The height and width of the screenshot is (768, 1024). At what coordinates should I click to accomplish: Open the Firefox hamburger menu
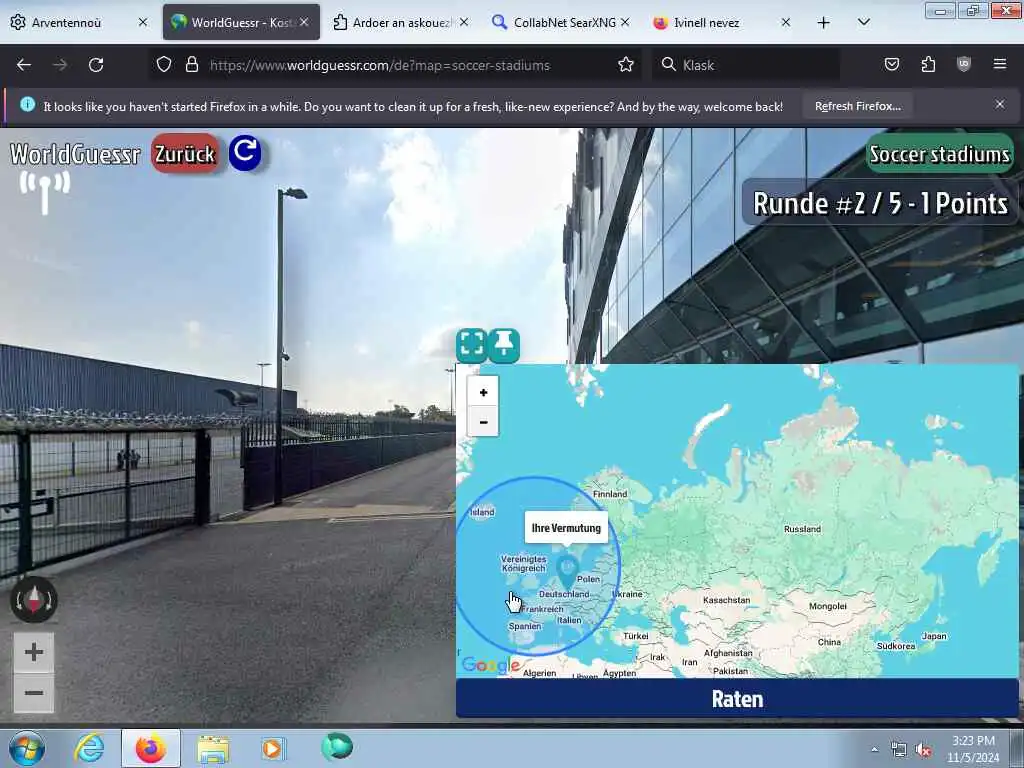click(x=999, y=65)
